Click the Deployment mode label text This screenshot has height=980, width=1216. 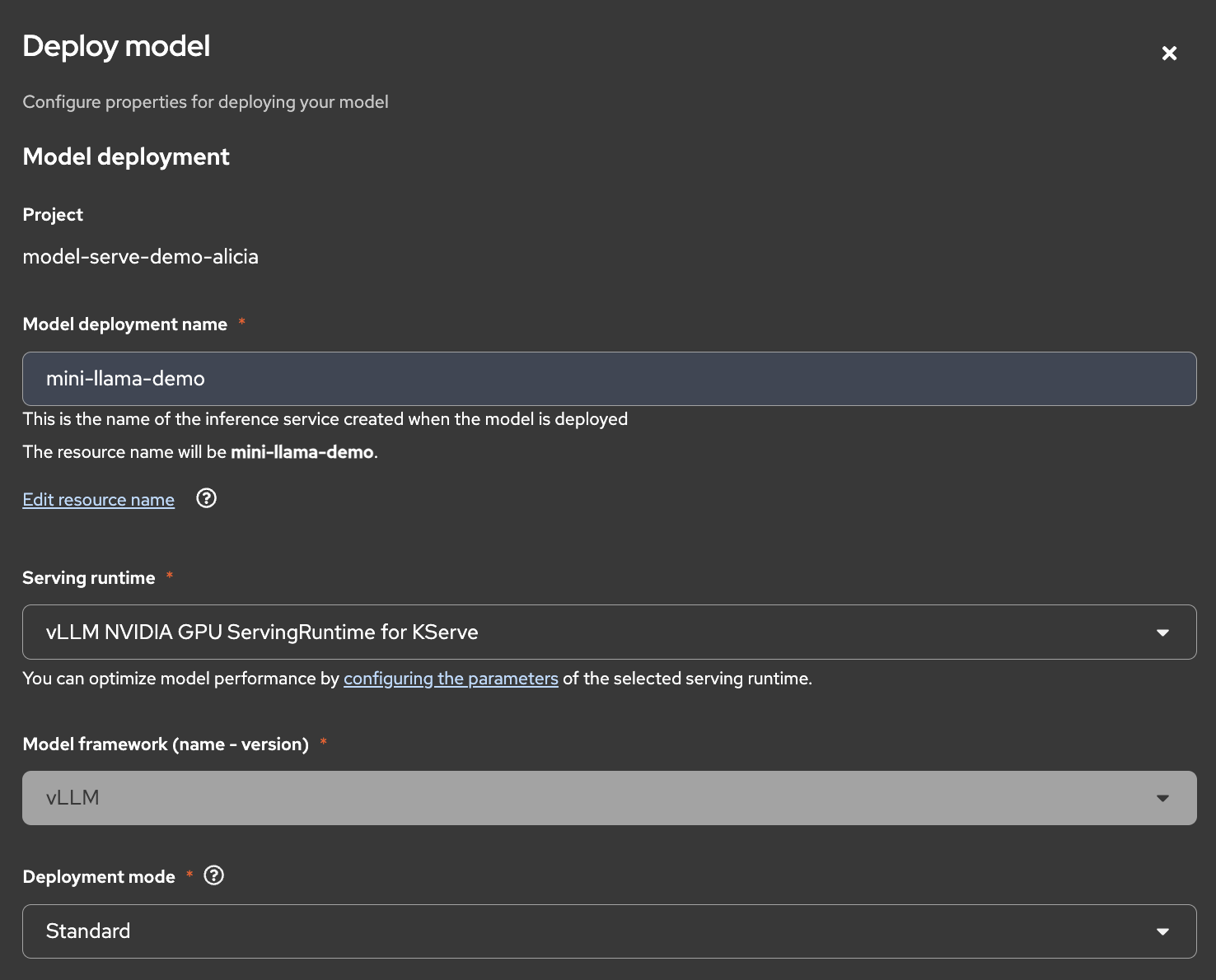[x=99, y=877]
